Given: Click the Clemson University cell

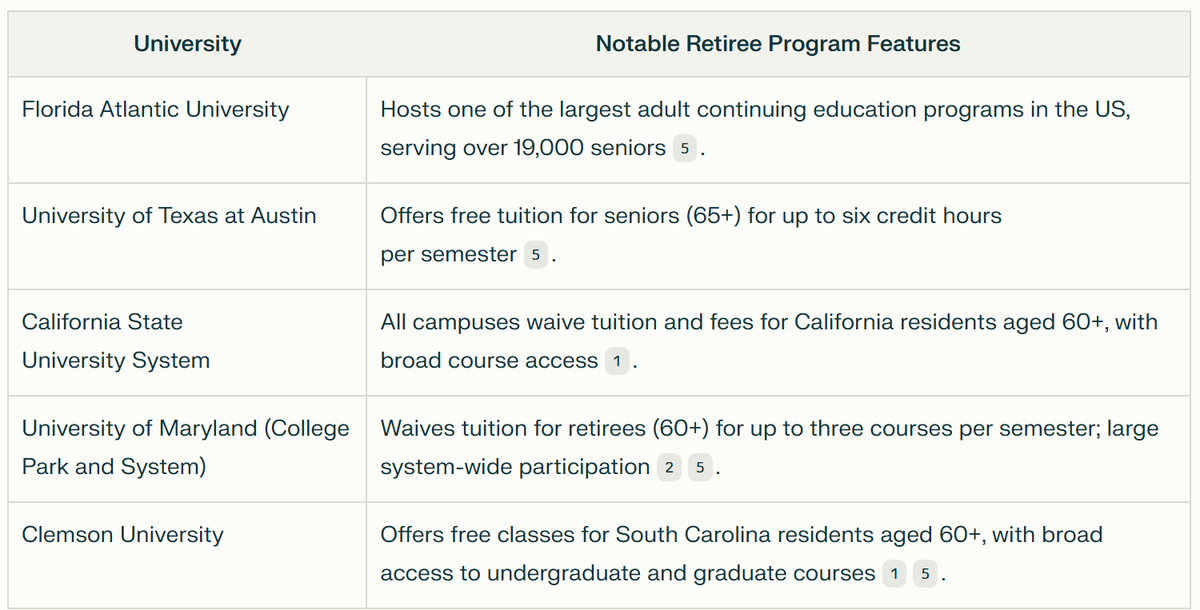Looking at the screenshot, I should (x=123, y=535).
